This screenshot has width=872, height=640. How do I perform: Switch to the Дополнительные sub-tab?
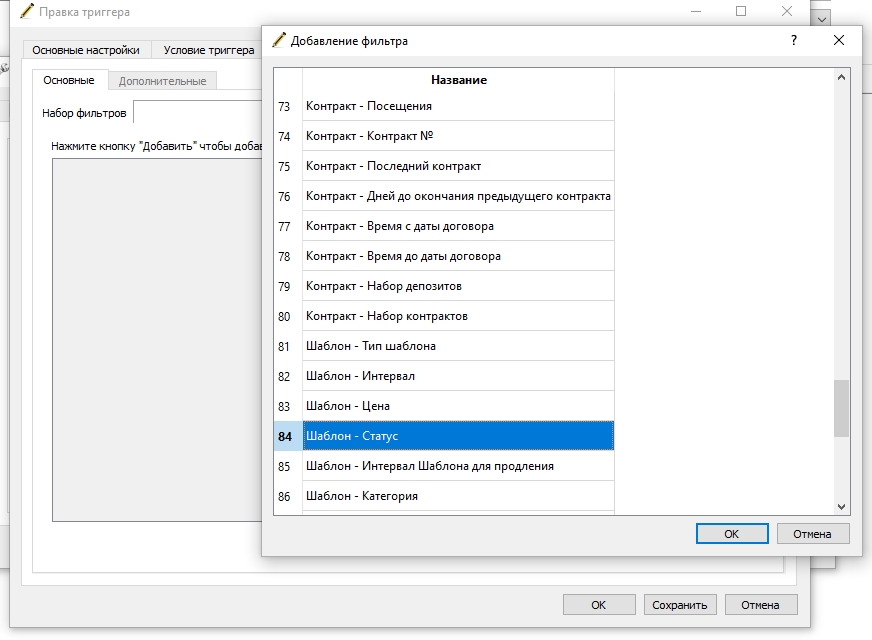[x=162, y=81]
